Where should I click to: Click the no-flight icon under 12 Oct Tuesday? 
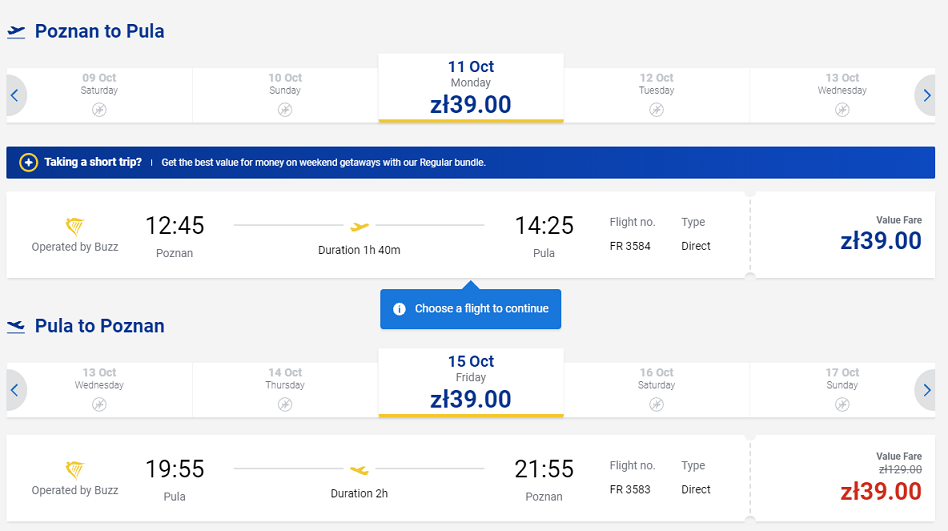coord(657,109)
